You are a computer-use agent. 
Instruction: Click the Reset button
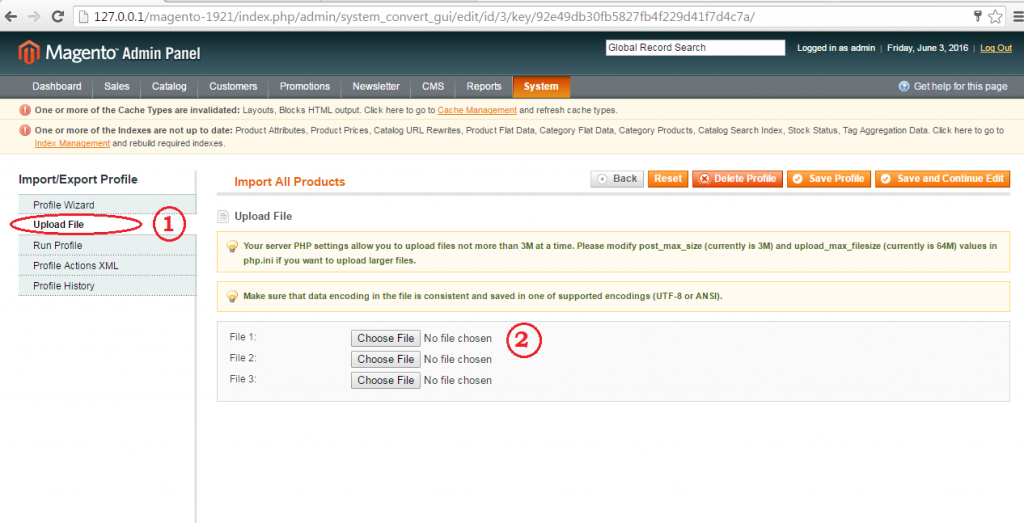coord(667,179)
